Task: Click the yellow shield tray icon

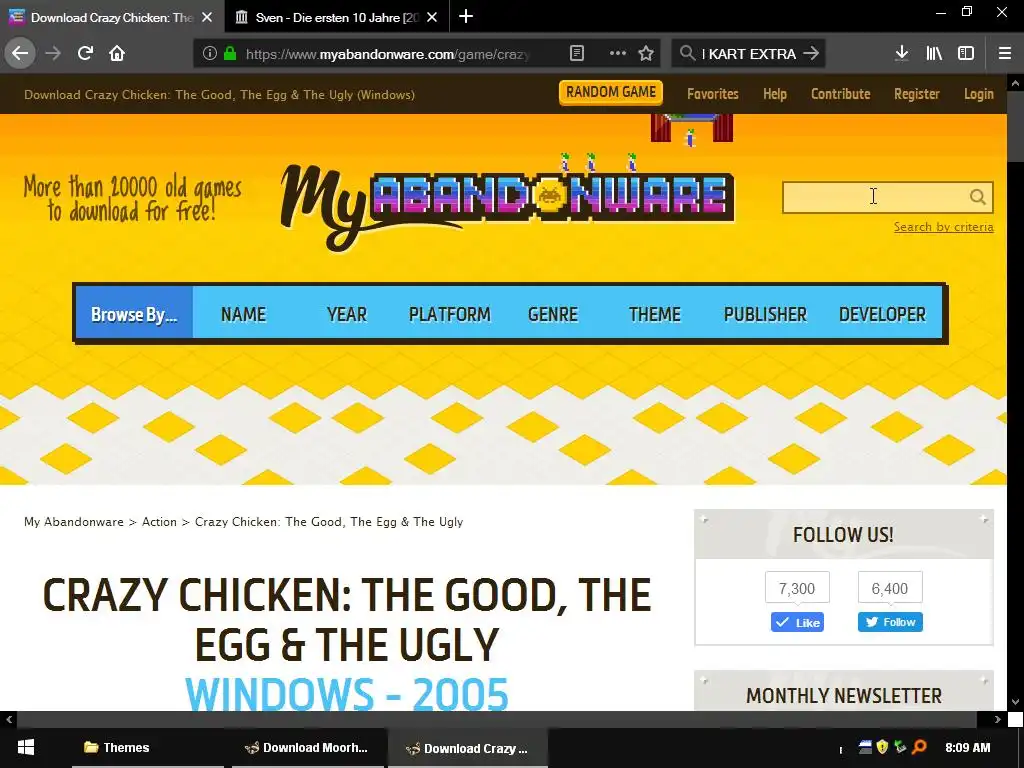Action: click(882, 747)
